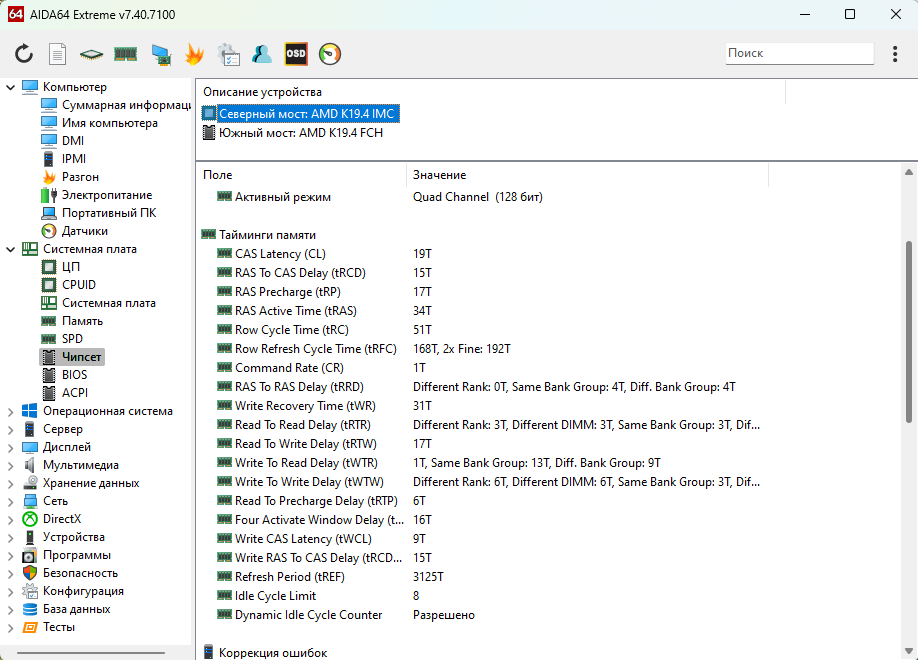Click the vertical scrollbar down arrow
Screen dimensions: 918x660
coord(909,651)
